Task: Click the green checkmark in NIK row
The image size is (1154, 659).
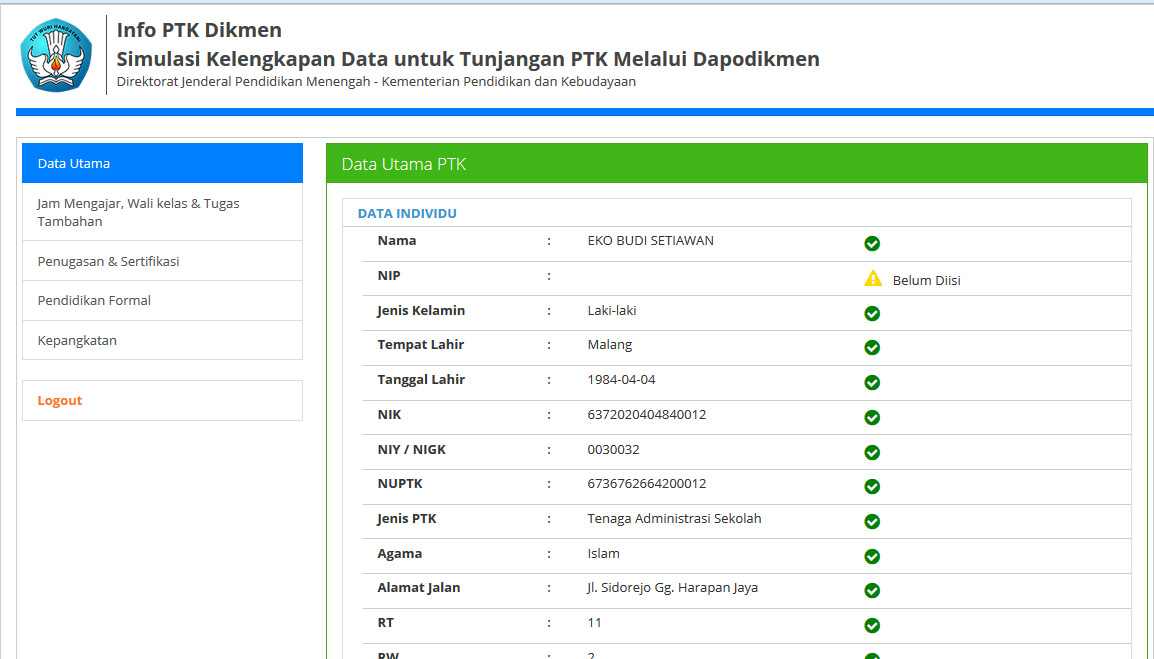Action: 872,418
